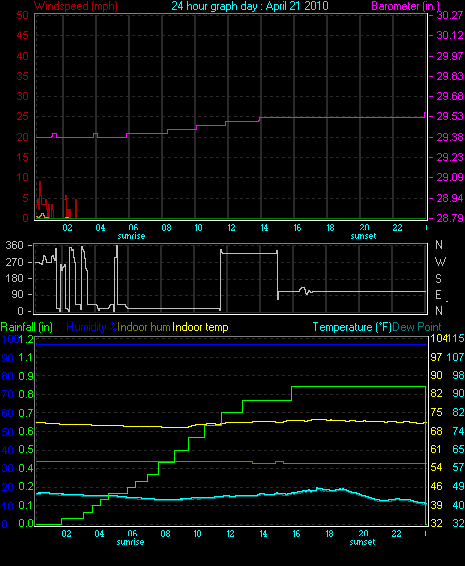Viewport: 465px width, 566px height.
Task: Click the 29.53 barometer scale value
Action: 450,116
